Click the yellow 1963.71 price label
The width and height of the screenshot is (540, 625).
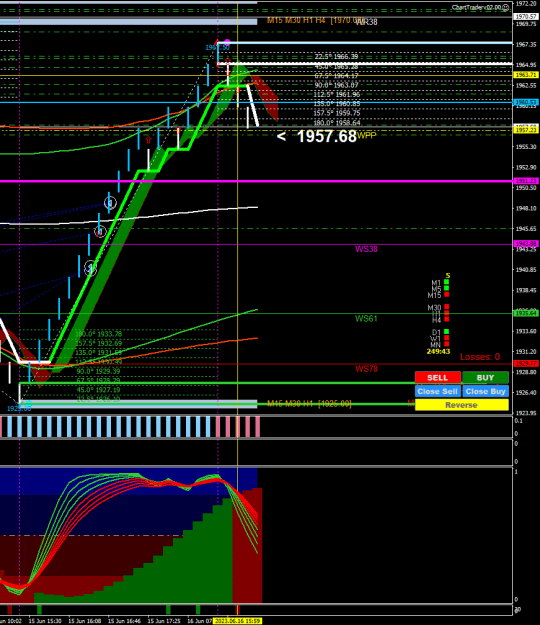(526, 75)
